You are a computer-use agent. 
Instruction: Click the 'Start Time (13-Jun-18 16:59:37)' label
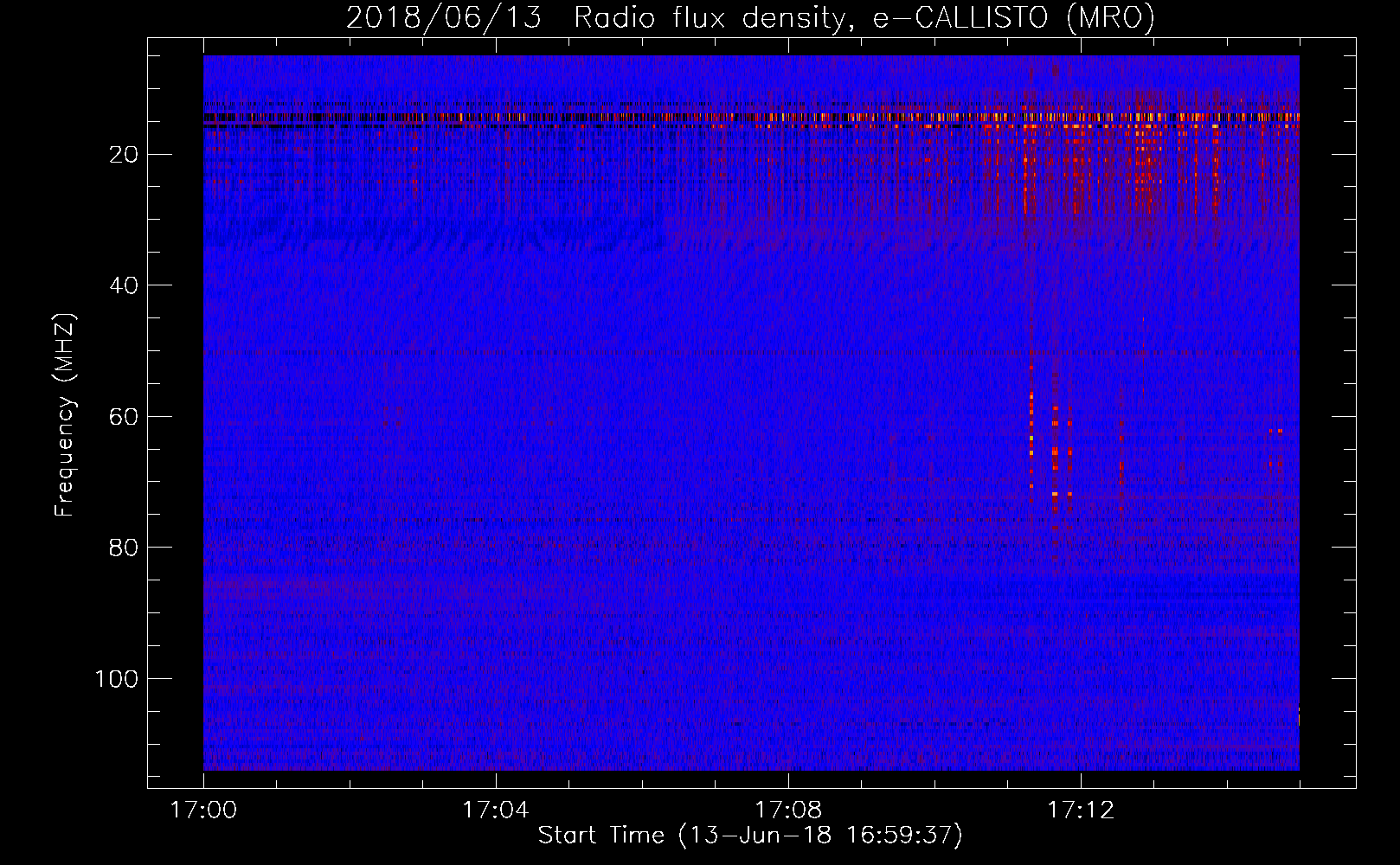click(x=750, y=836)
